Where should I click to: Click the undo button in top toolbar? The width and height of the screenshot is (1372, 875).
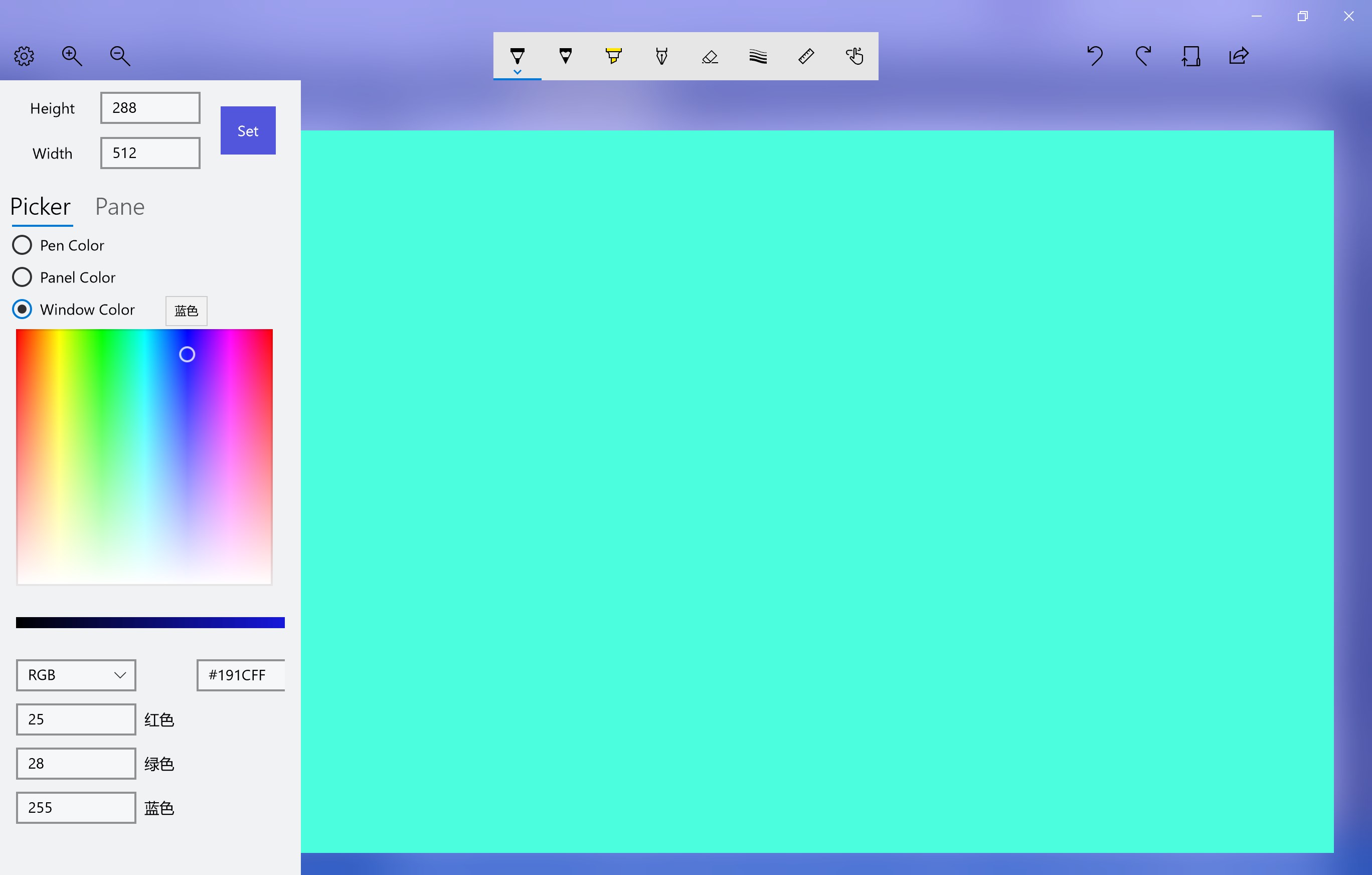coord(1097,55)
